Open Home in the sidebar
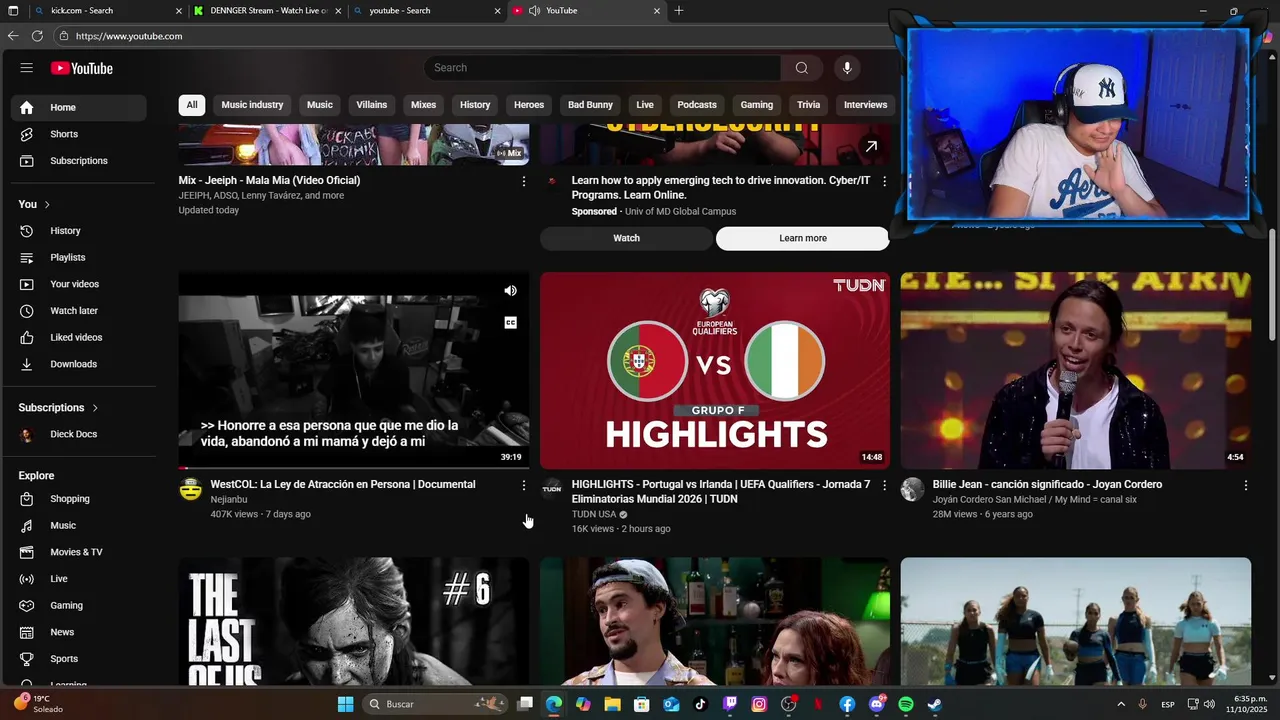The image size is (1280, 720). [x=79, y=107]
